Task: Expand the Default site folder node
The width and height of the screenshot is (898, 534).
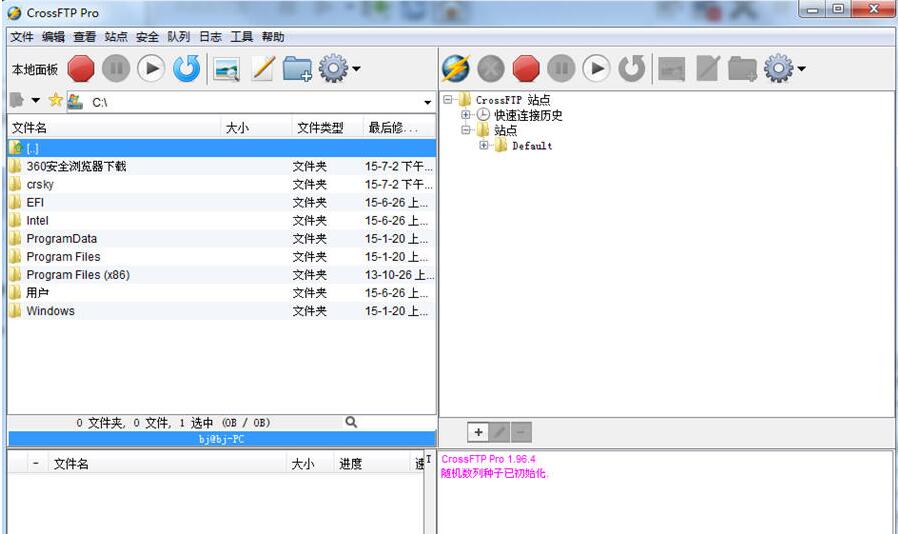Action: tap(484, 146)
